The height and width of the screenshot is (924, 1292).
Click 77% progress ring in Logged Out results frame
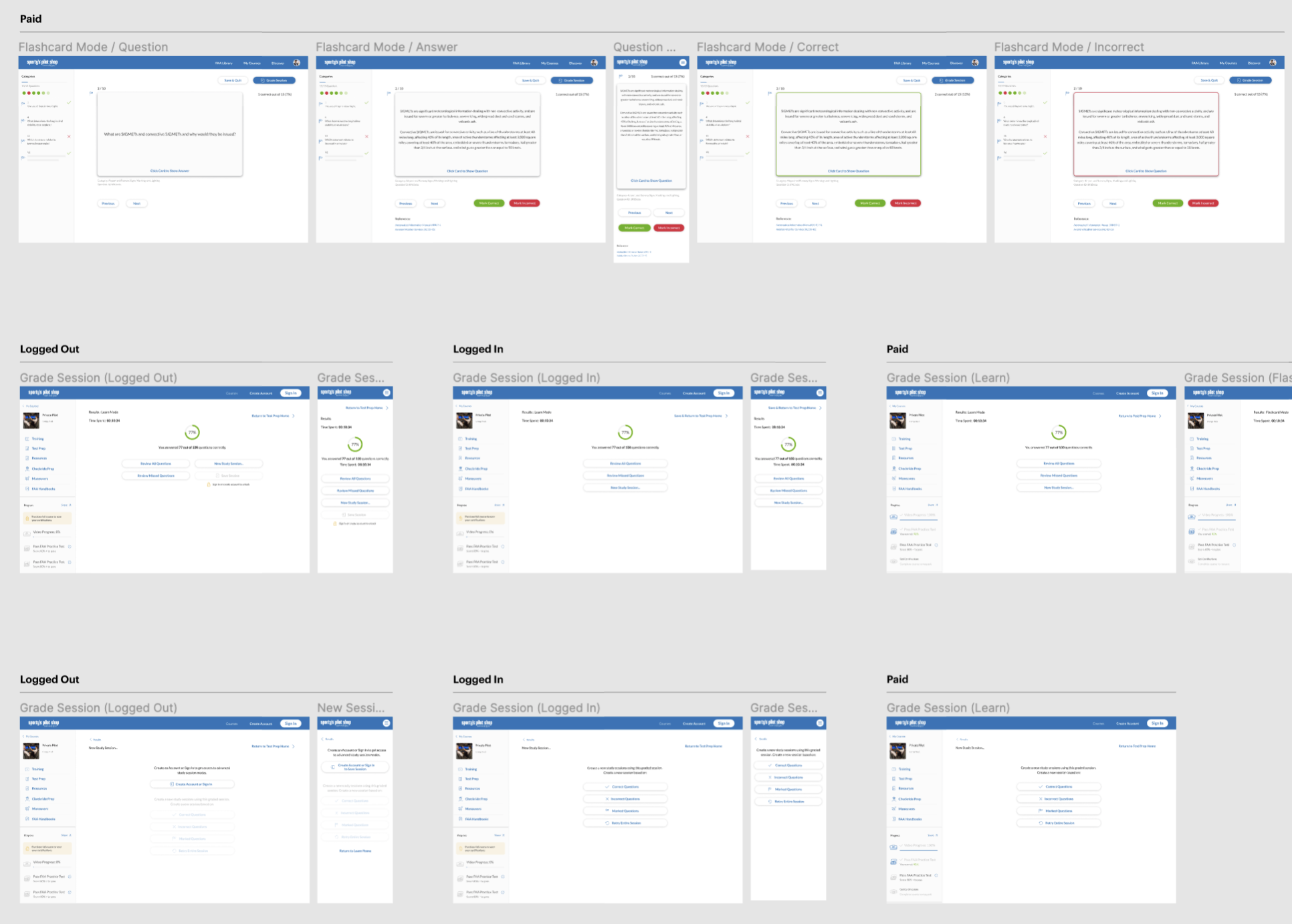tap(192, 433)
